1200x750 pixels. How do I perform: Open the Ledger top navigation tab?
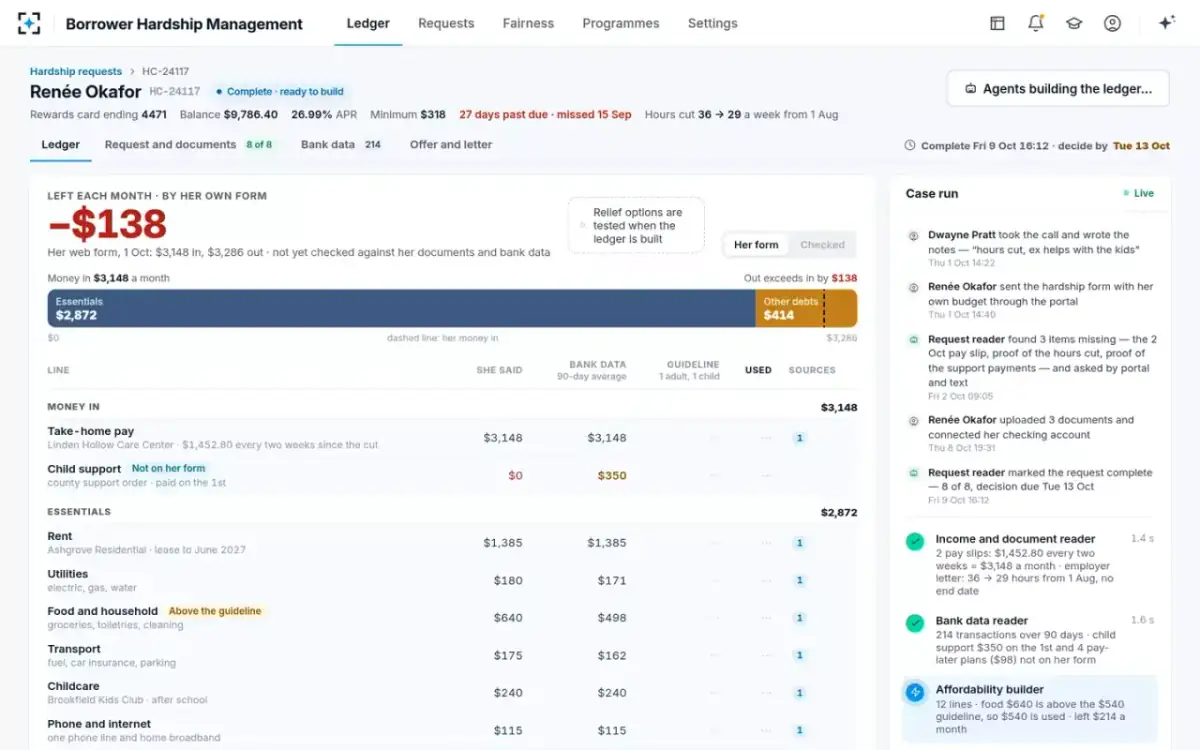[368, 23]
